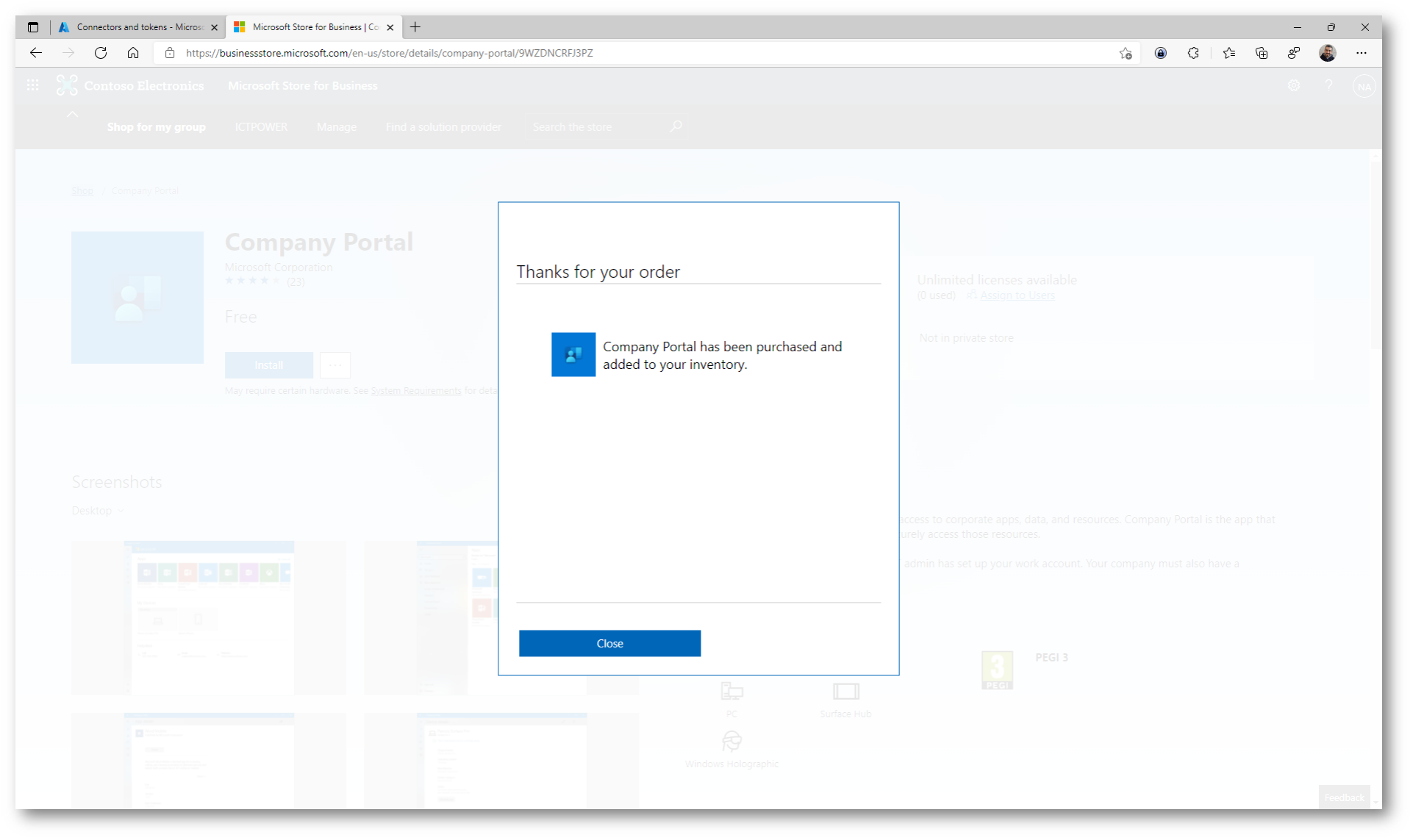Click the browser Refresh icon
Viewport: 1413px width, 840px height.
[101, 53]
